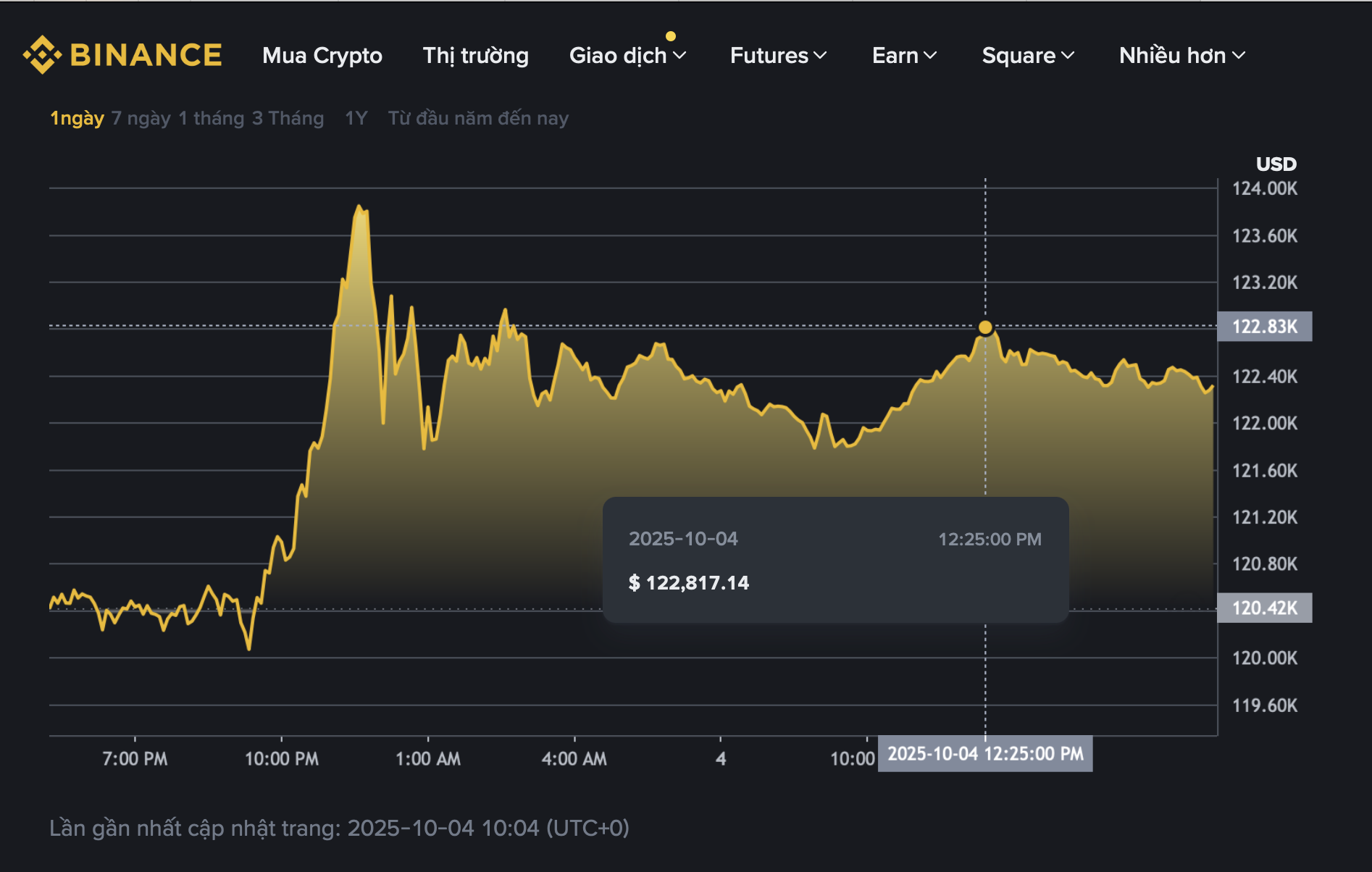Click 'Từ đầu năm đến nay' range option

pos(478,117)
